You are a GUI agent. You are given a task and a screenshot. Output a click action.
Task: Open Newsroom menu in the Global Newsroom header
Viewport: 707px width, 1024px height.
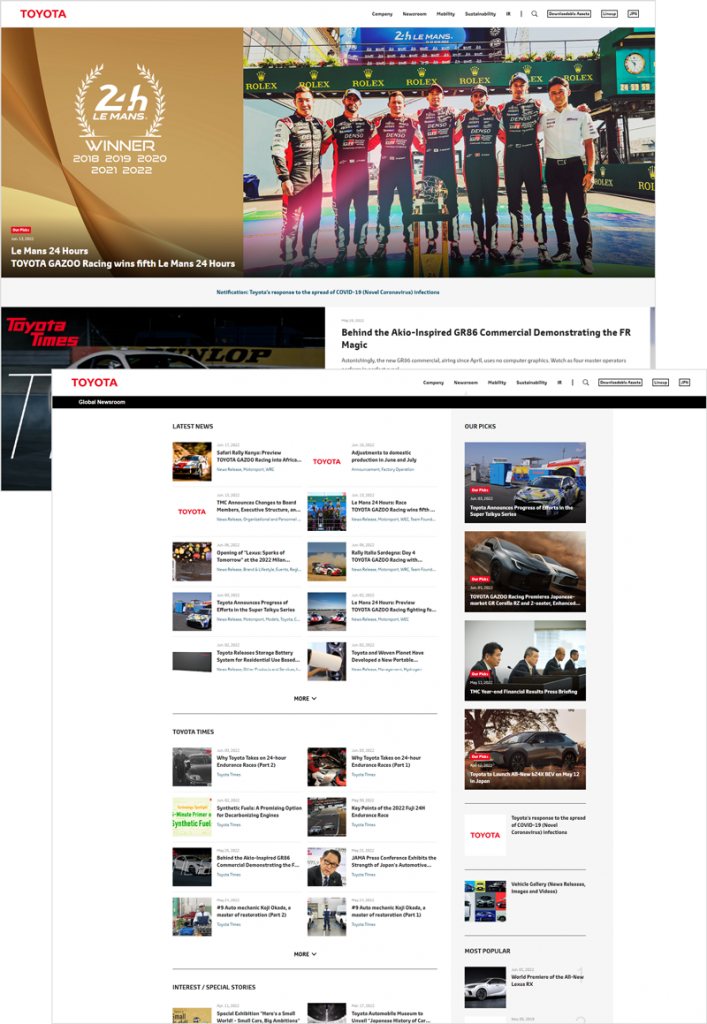click(466, 383)
